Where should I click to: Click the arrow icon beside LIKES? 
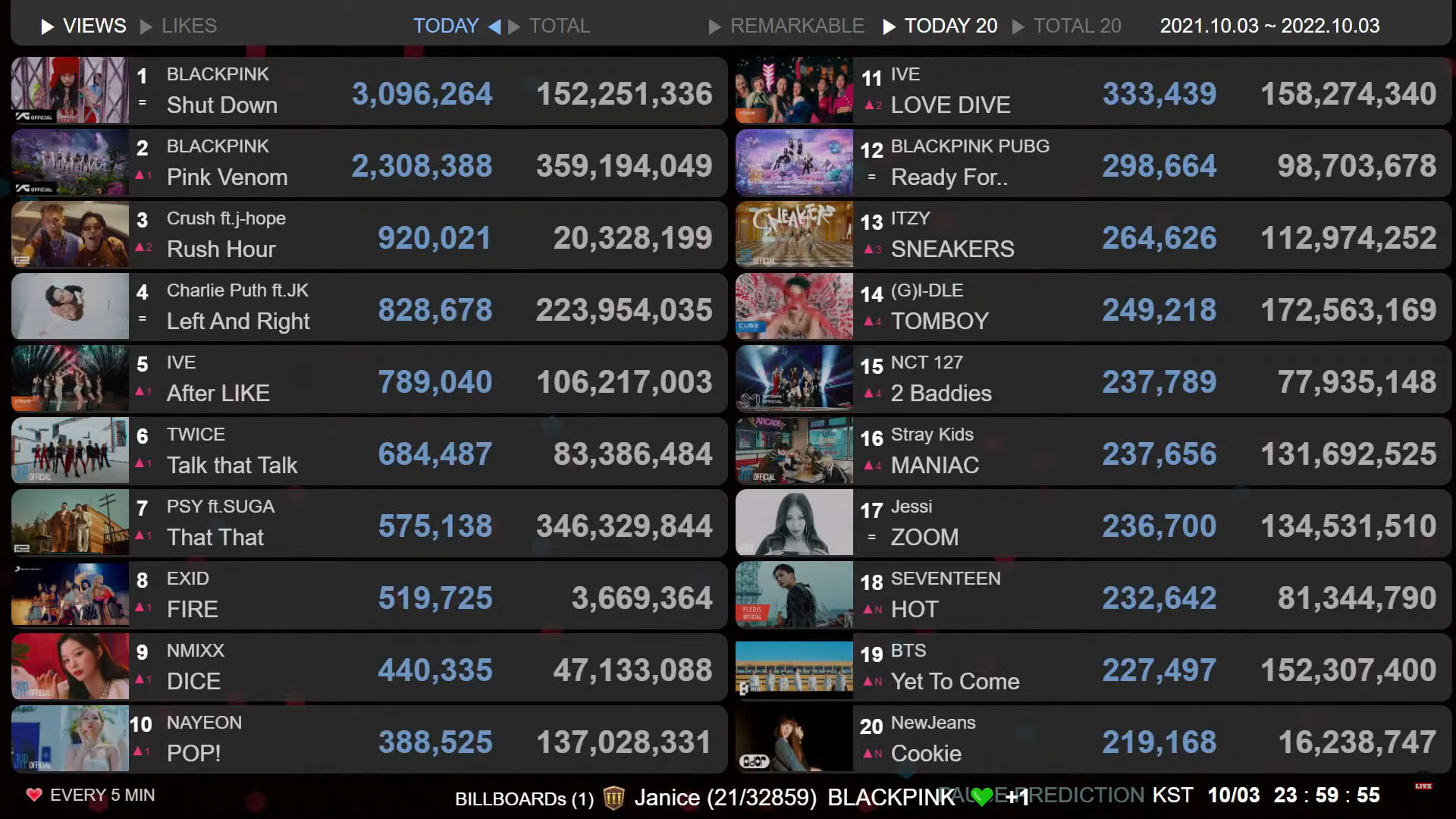(146, 27)
